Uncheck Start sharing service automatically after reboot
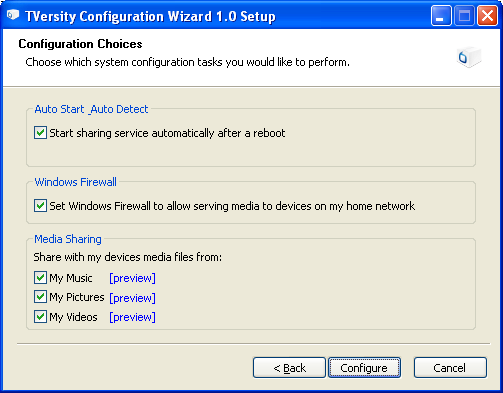Viewport: 503px width, 393px height. 40,133
